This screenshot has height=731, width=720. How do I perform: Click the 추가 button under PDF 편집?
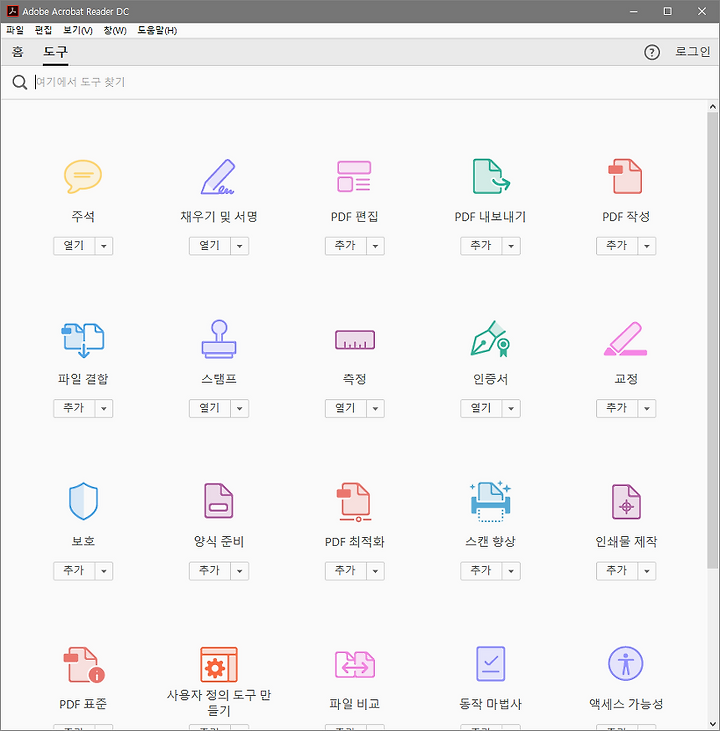coord(346,246)
